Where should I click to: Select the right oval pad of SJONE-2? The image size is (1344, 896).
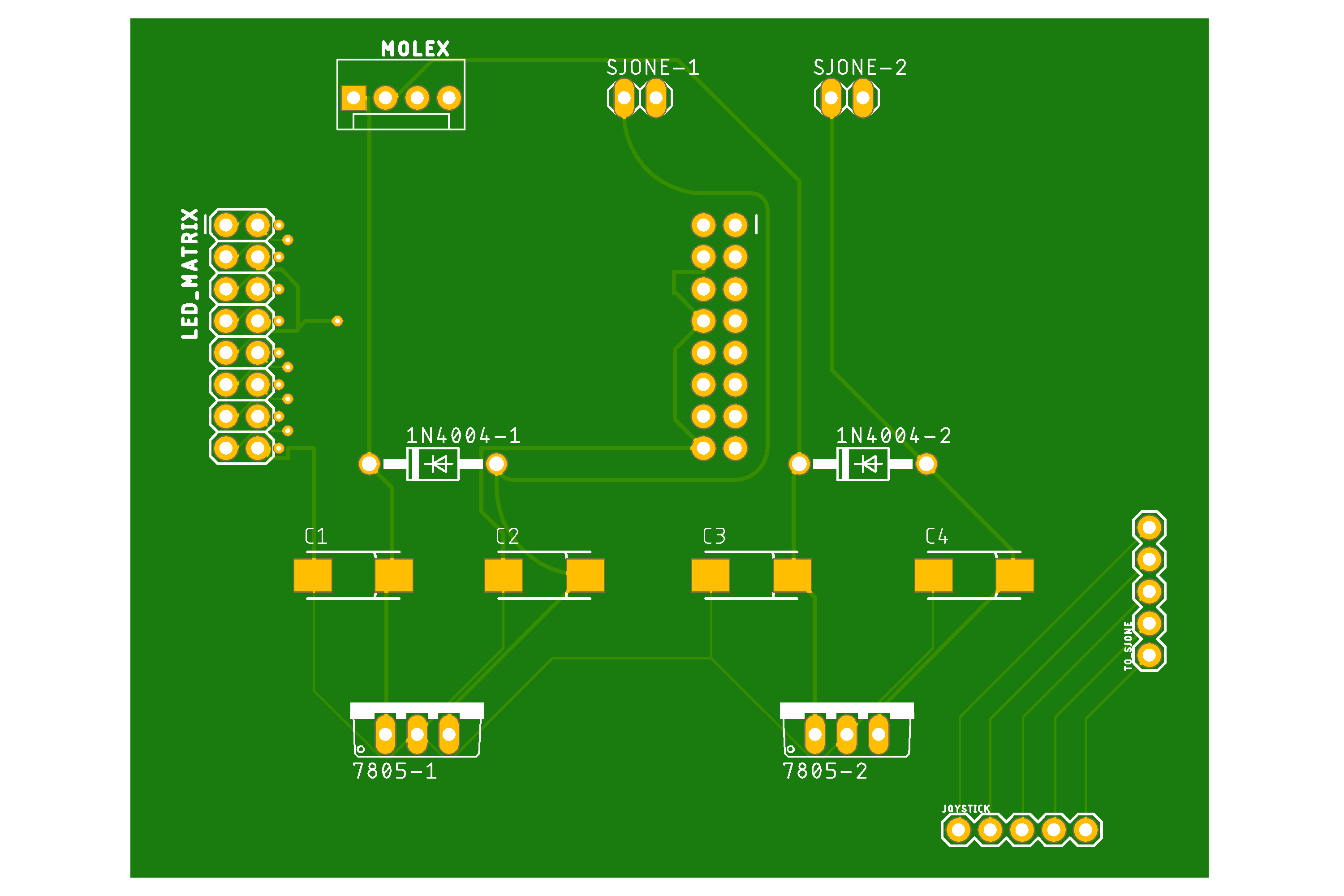tap(863, 98)
